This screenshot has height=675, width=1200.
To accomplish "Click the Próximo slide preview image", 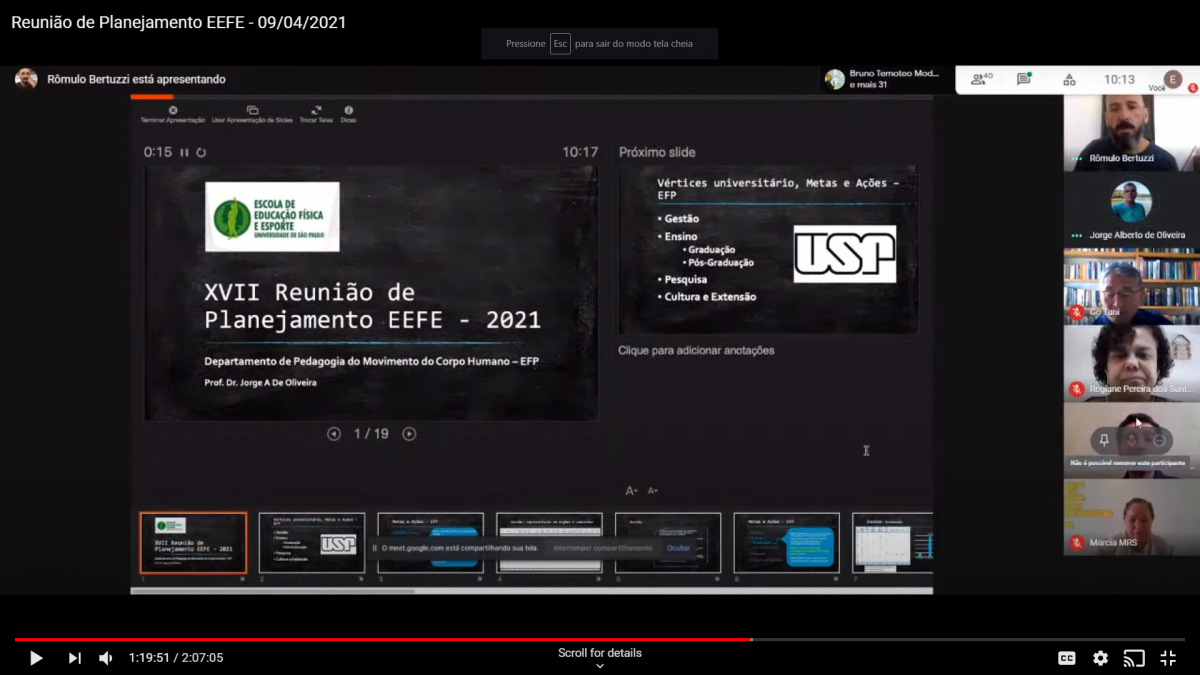I will point(768,250).
